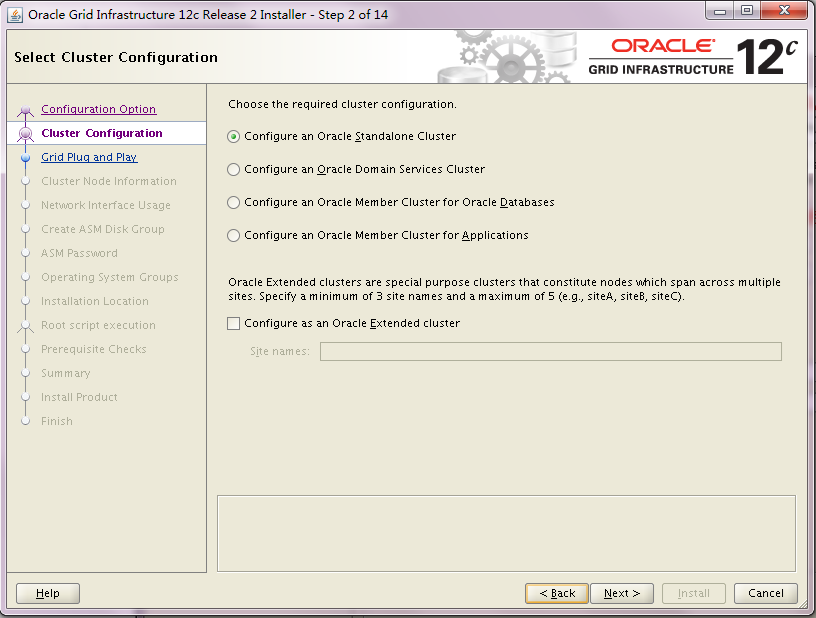Click the Back button
The width and height of the screenshot is (816, 618).
(x=557, y=594)
